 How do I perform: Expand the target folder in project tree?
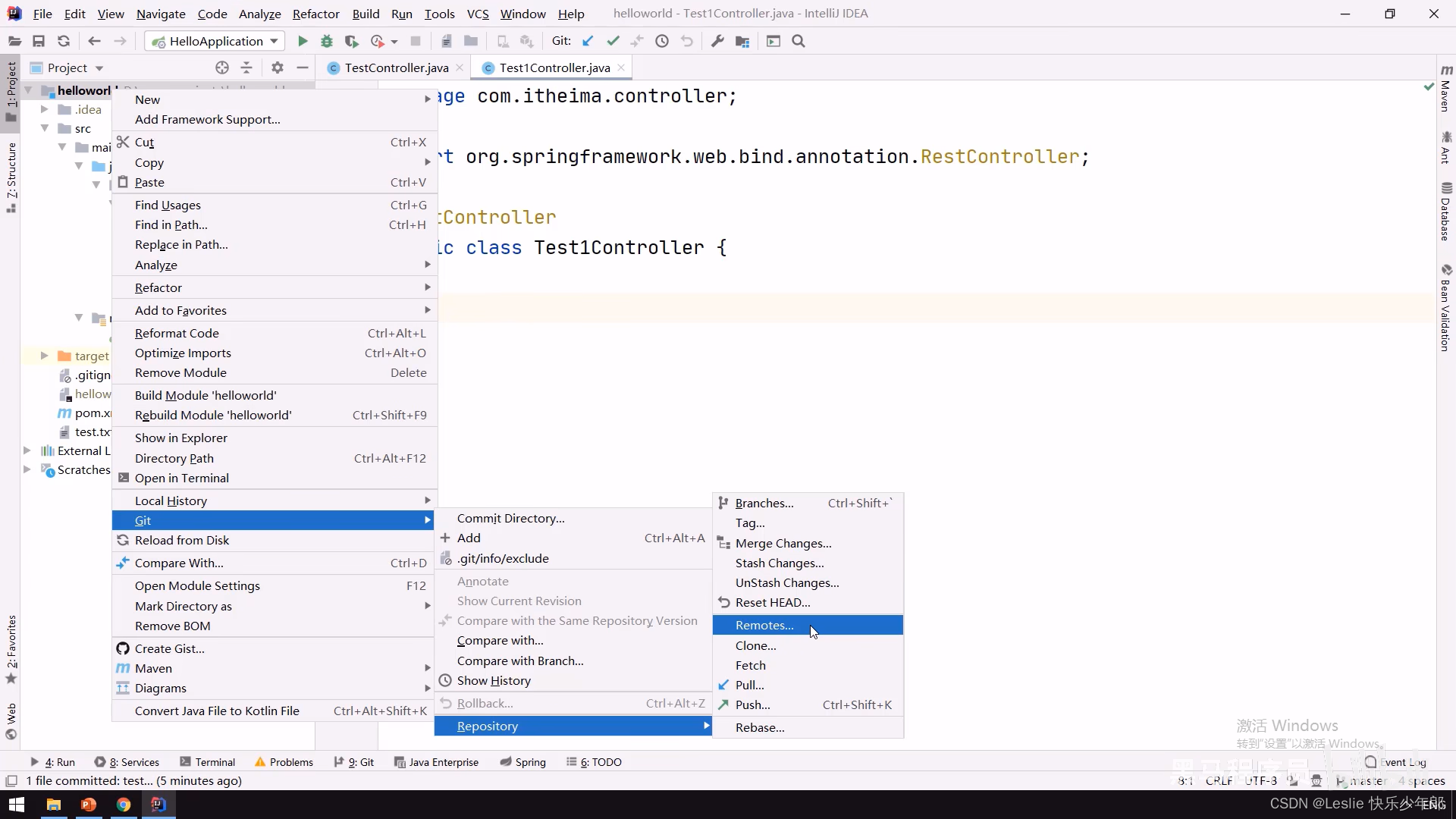coord(44,356)
